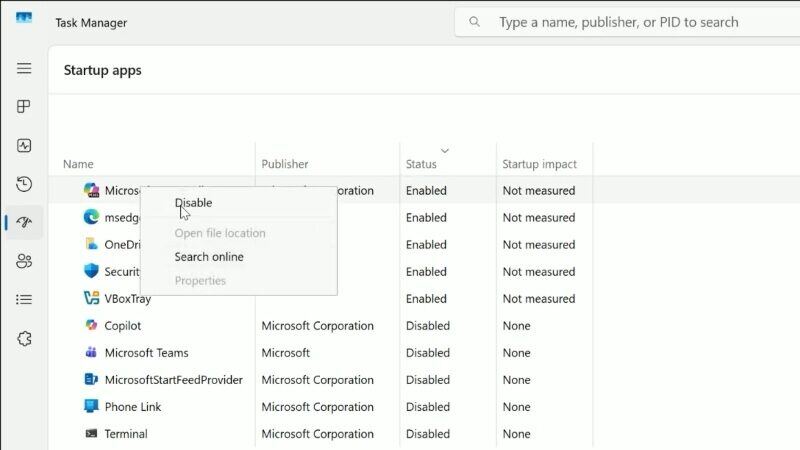Viewport: 800px width, 450px height.
Task: Click Disabled status for Microsoft Teams
Action: [x=428, y=353]
